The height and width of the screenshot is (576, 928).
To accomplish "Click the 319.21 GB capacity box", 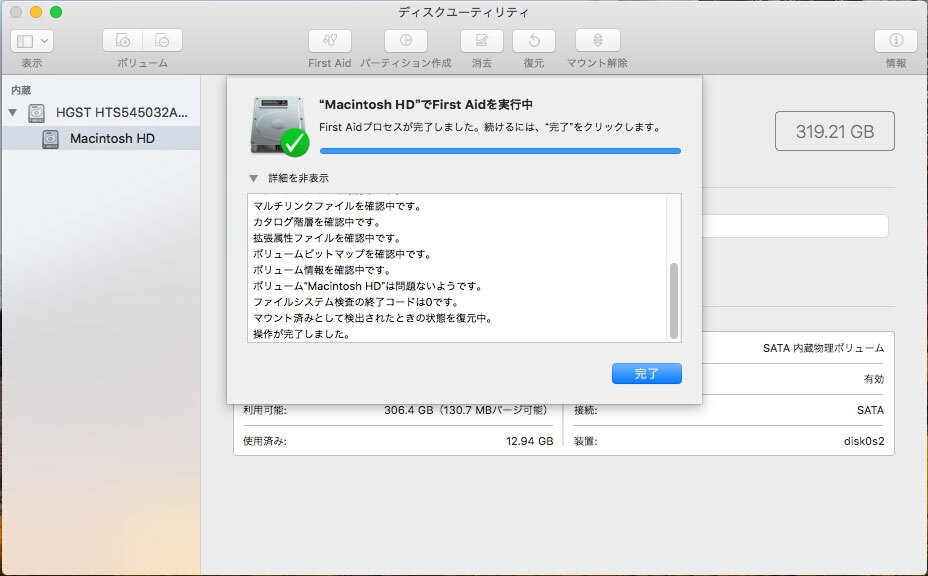I will click(834, 131).
